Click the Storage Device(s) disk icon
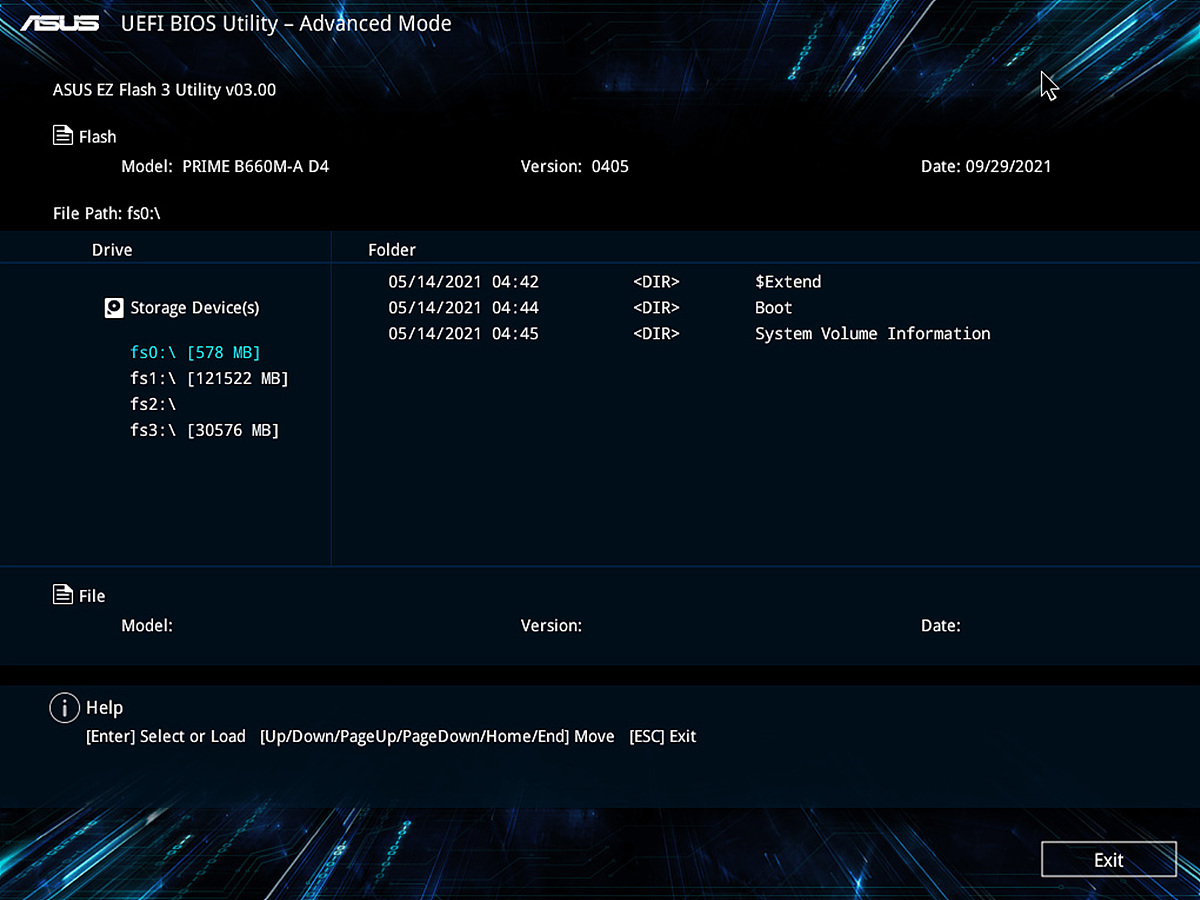1200x900 pixels. pos(114,308)
